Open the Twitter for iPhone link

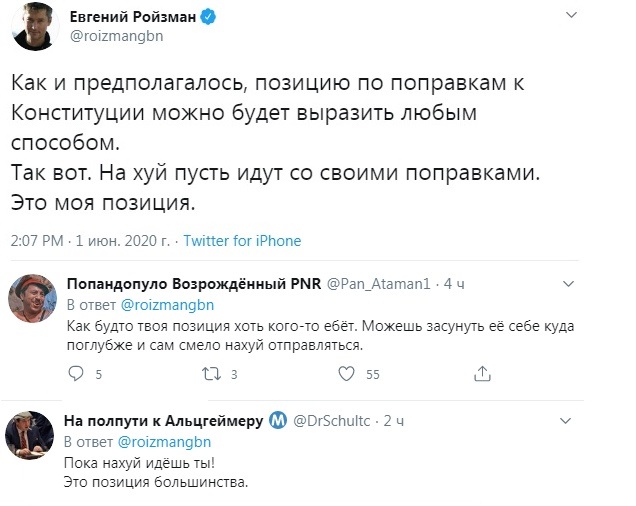[242, 241]
